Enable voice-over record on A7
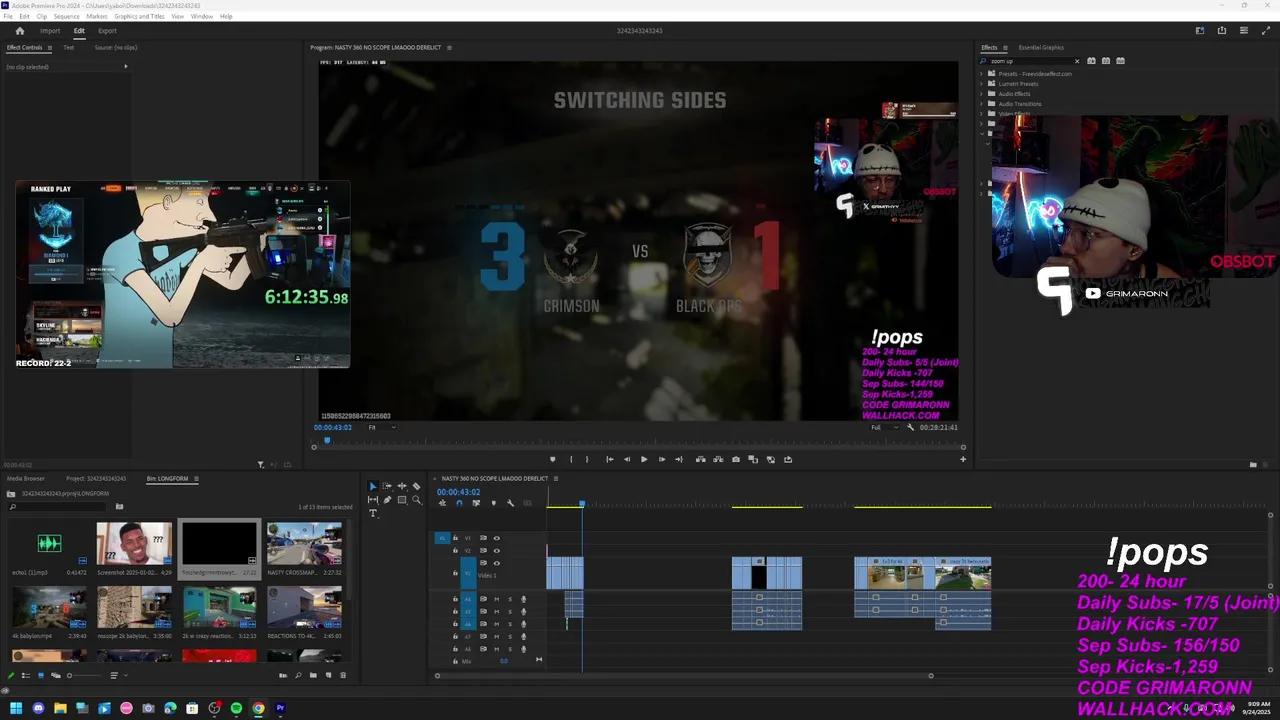Viewport: 1280px width, 720px height. [x=523, y=636]
